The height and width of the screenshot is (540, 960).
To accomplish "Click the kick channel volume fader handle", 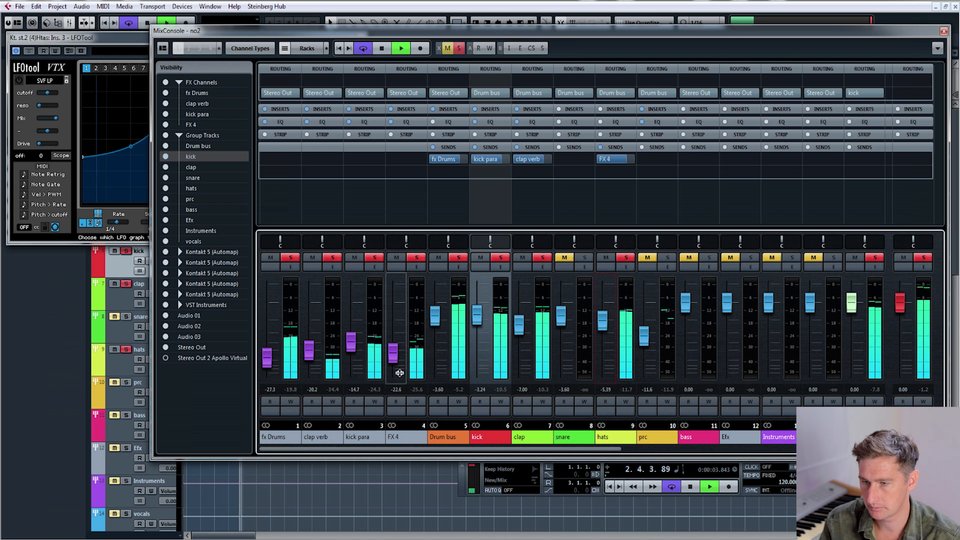I will coord(477,315).
